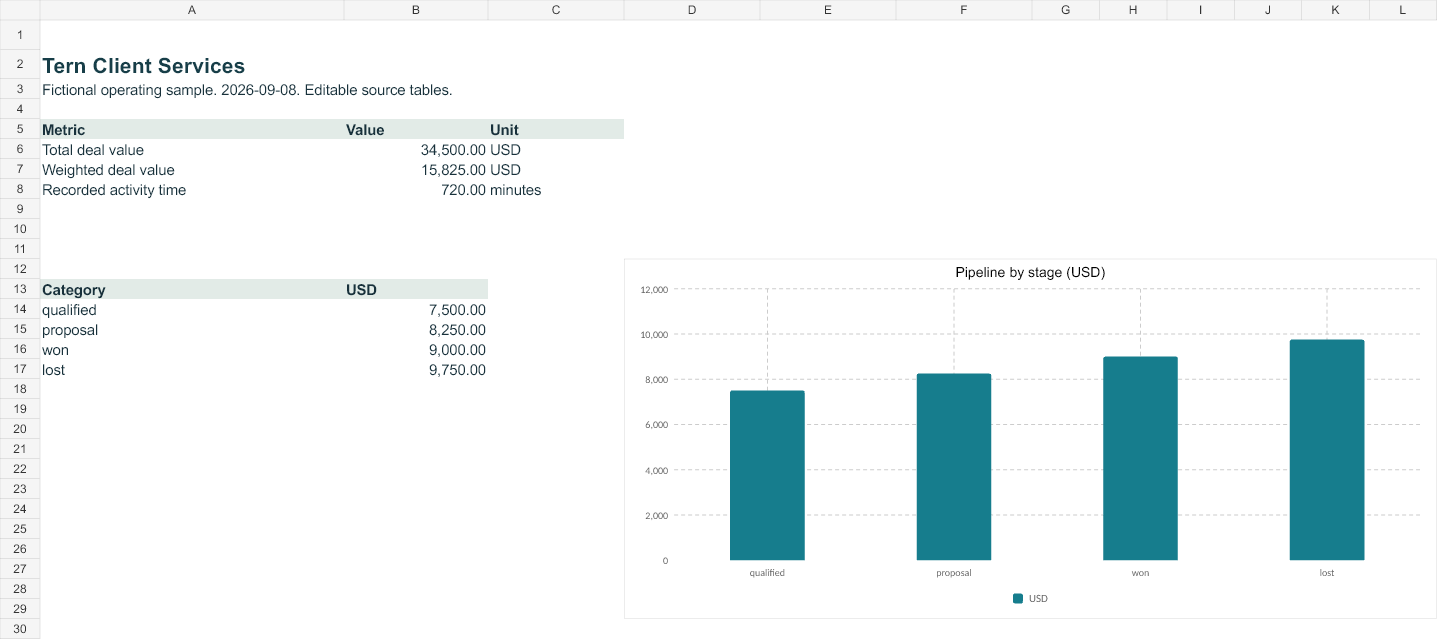Click the 'lost' chart axis label
The image size is (1437, 639).
point(1327,574)
